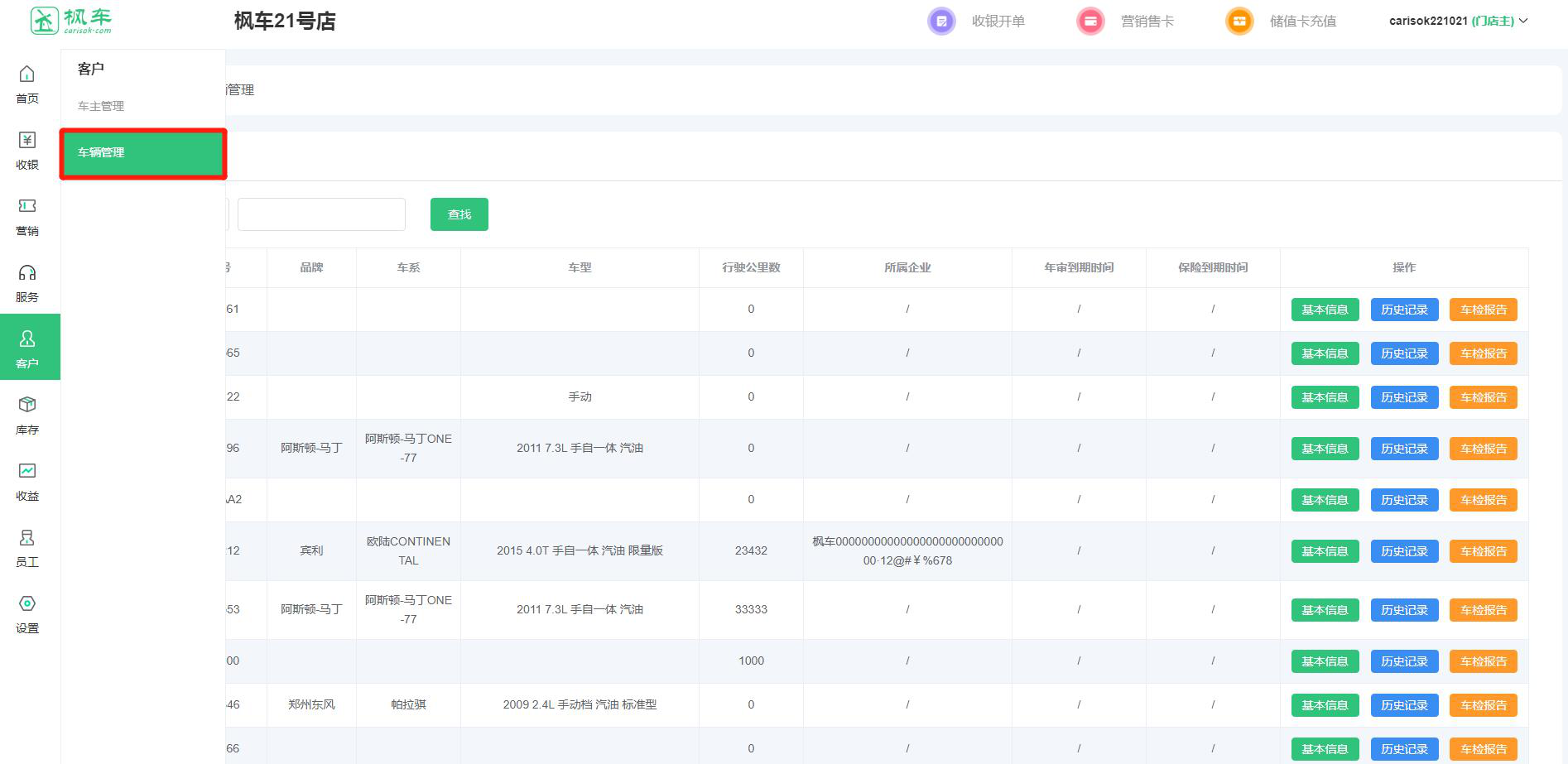Click 车检报告 for row ending 65
Screen dimensions: 1568x764
point(1484,353)
